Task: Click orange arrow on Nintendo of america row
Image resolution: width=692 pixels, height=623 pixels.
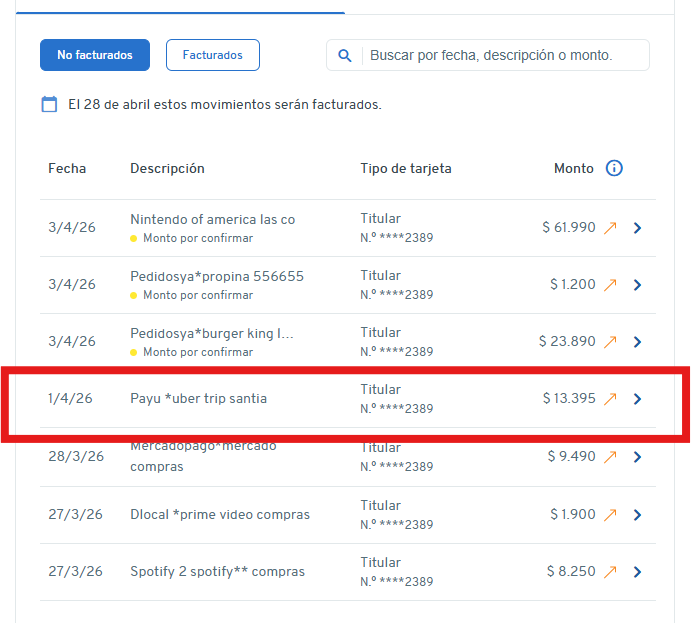Action: pyautogui.click(x=610, y=228)
